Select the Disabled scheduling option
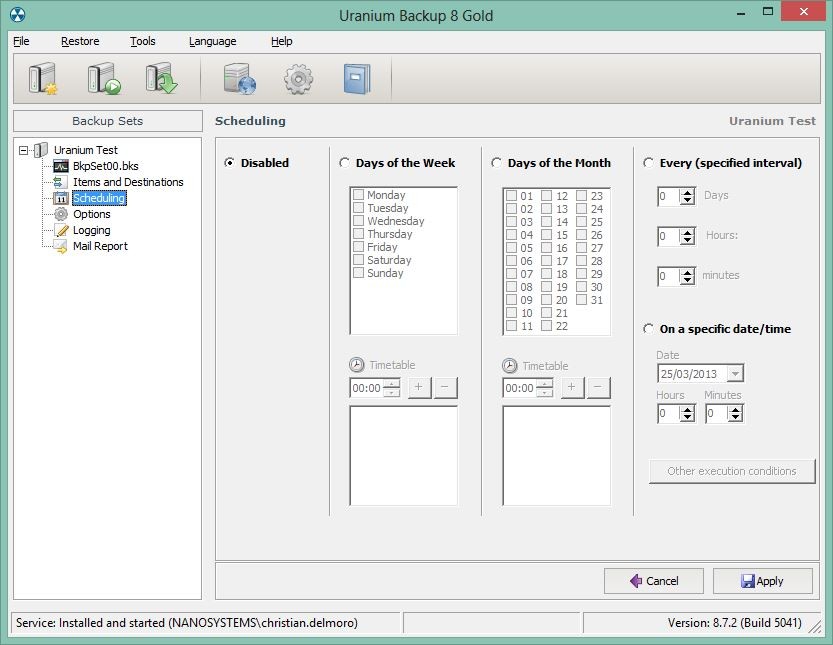The width and height of the screenshot is (833, 645). pos(229,163)
